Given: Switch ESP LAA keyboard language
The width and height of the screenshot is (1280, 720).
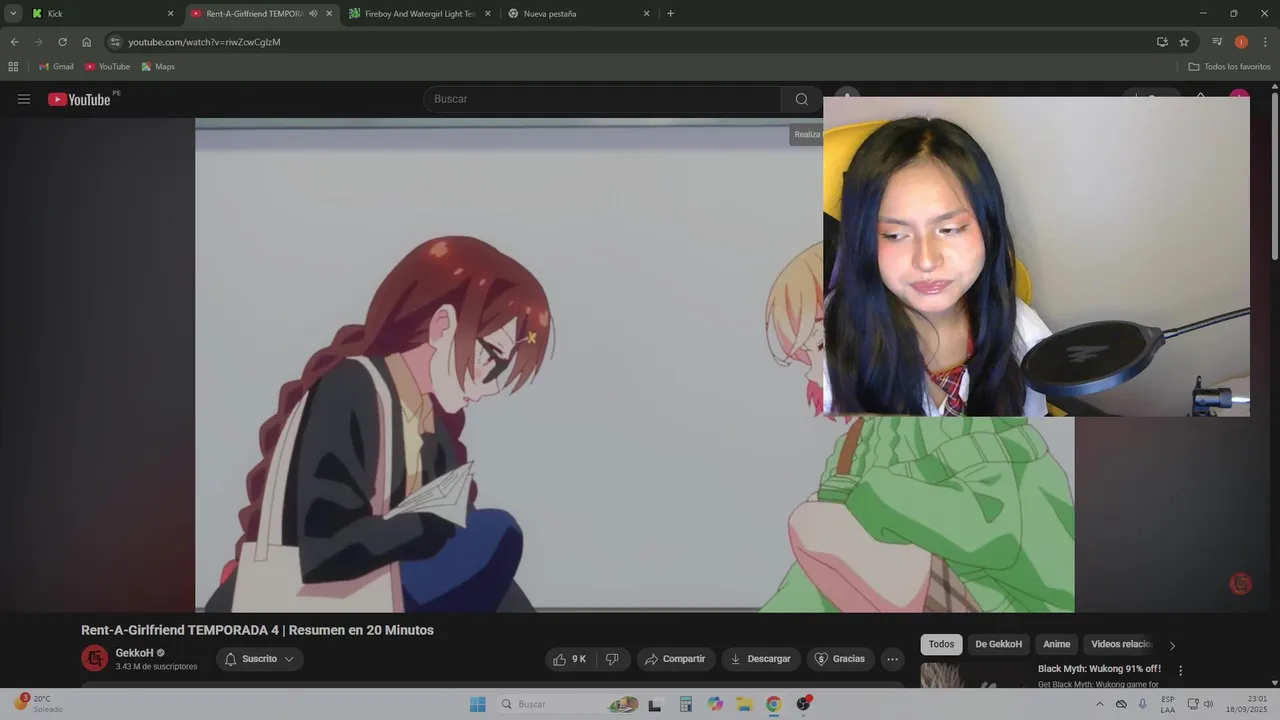Looking at the screenshot, I should pyautogui.click(x=1168, y=704).
